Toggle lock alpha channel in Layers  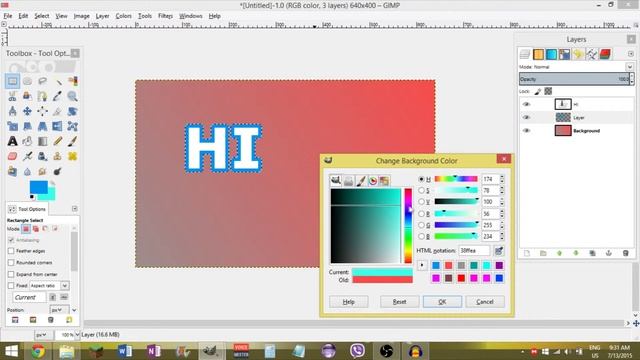pyautogui.click(x=548, y=91)
